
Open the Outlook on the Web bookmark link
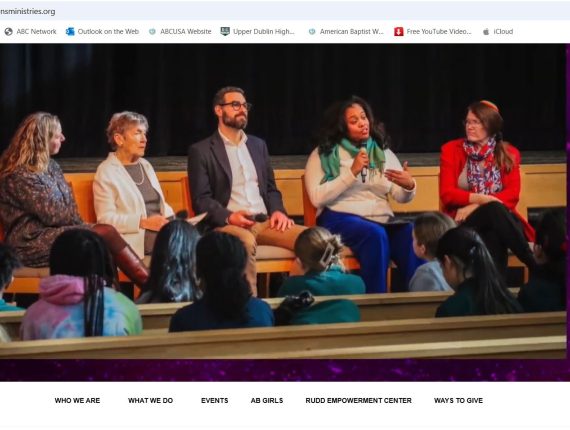(108, 32)
